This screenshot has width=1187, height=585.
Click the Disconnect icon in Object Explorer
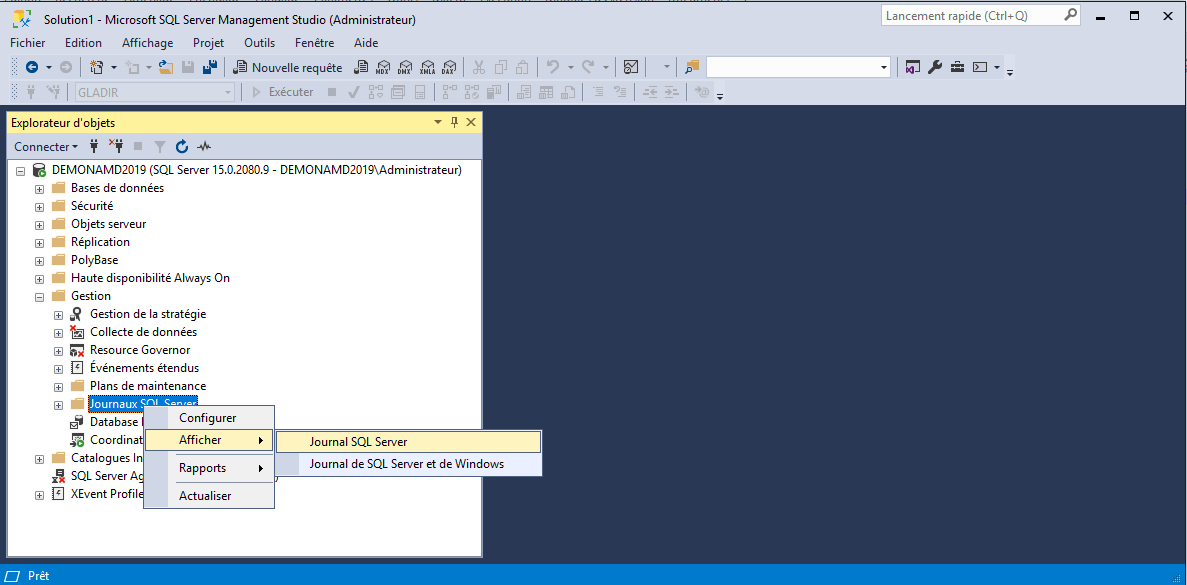click(x=116, y=146)
